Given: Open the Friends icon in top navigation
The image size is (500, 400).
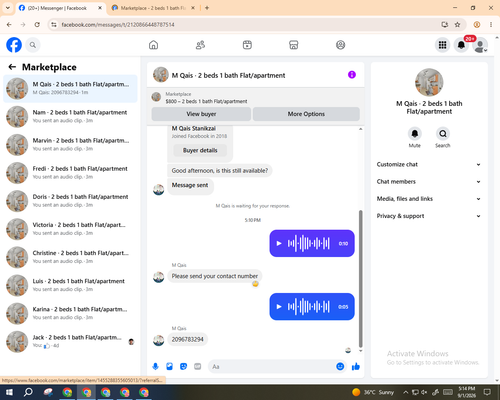Looking at the screenshot, I should click(200, 45).
